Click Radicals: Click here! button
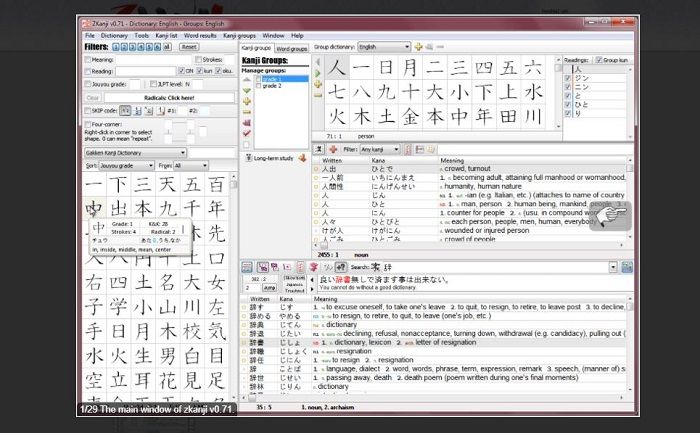This screenshot has width=700, height=433. (x=169, y=98)
